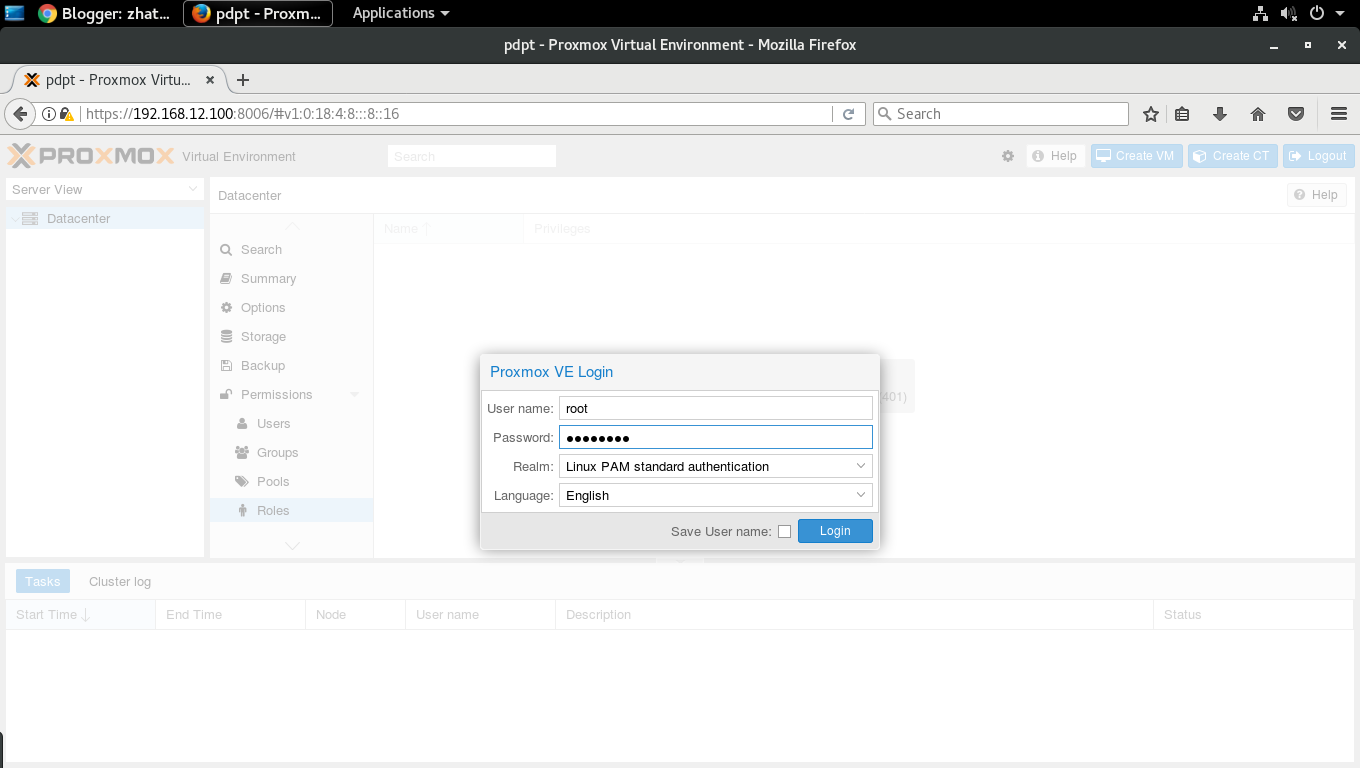Click the Help button beside the gear icon
The height and width of the screenshot is (768, 1360).
click(1055, 156)
